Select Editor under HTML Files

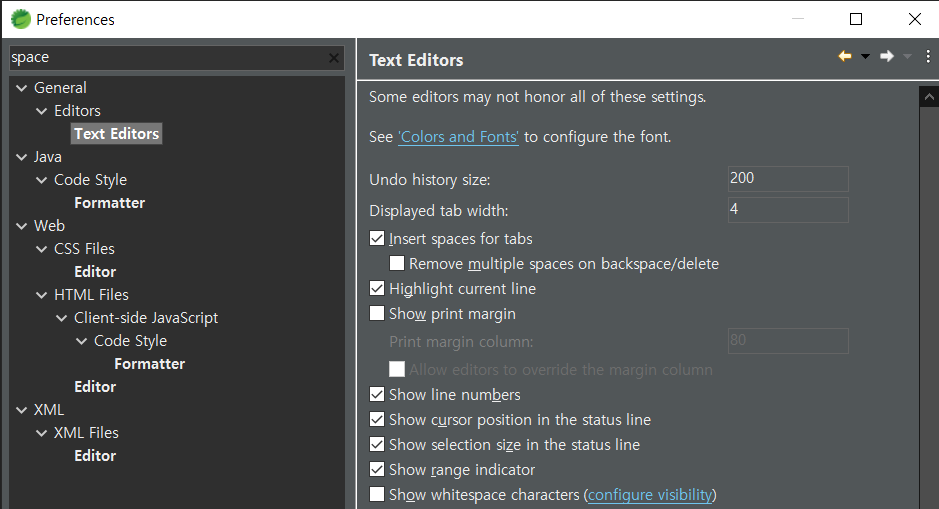click(x=95, y=387)
